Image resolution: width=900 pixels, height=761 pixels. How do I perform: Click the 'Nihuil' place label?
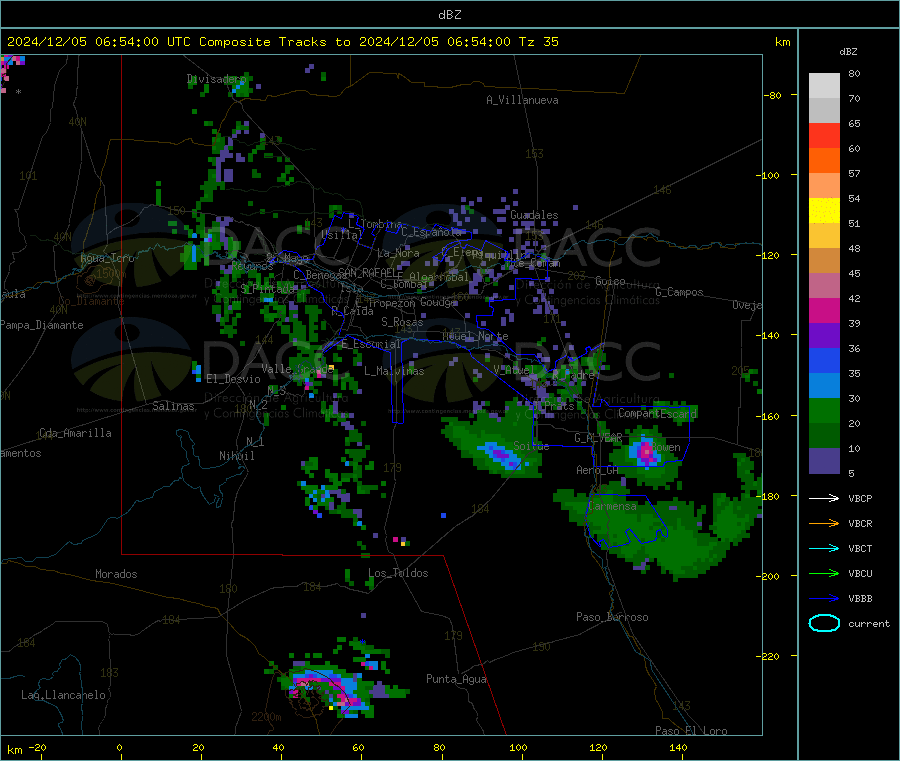(236, 456)
